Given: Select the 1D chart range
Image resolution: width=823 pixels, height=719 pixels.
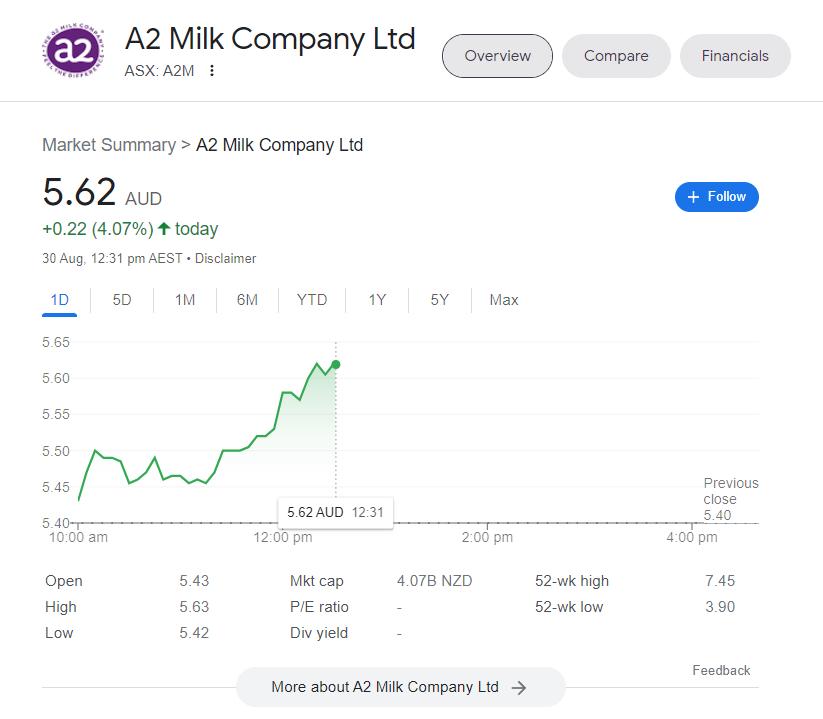Looking at the screenshot, I should [x=60, y=300].
